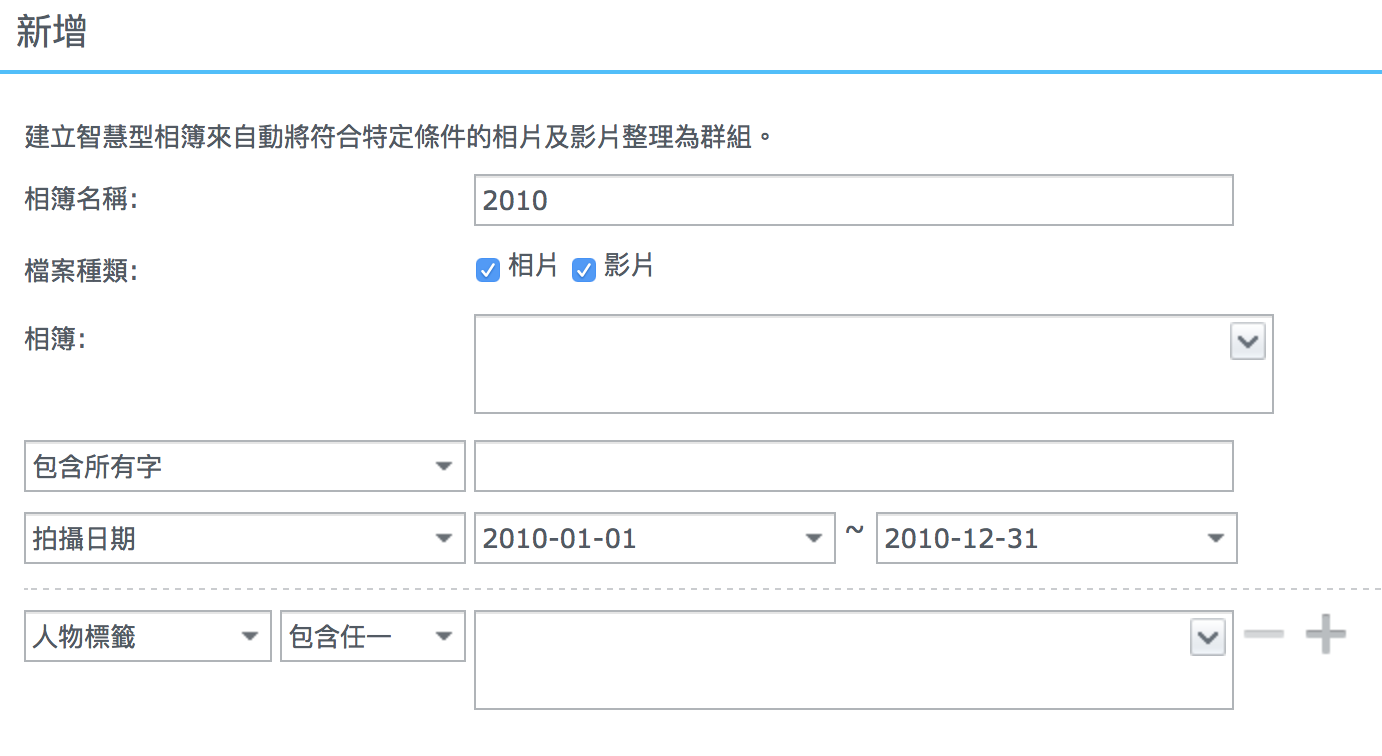The image size is (1382, 756).
Task: Click the keyword text field beside 包含所有字
Action: [x=853, y=467]
